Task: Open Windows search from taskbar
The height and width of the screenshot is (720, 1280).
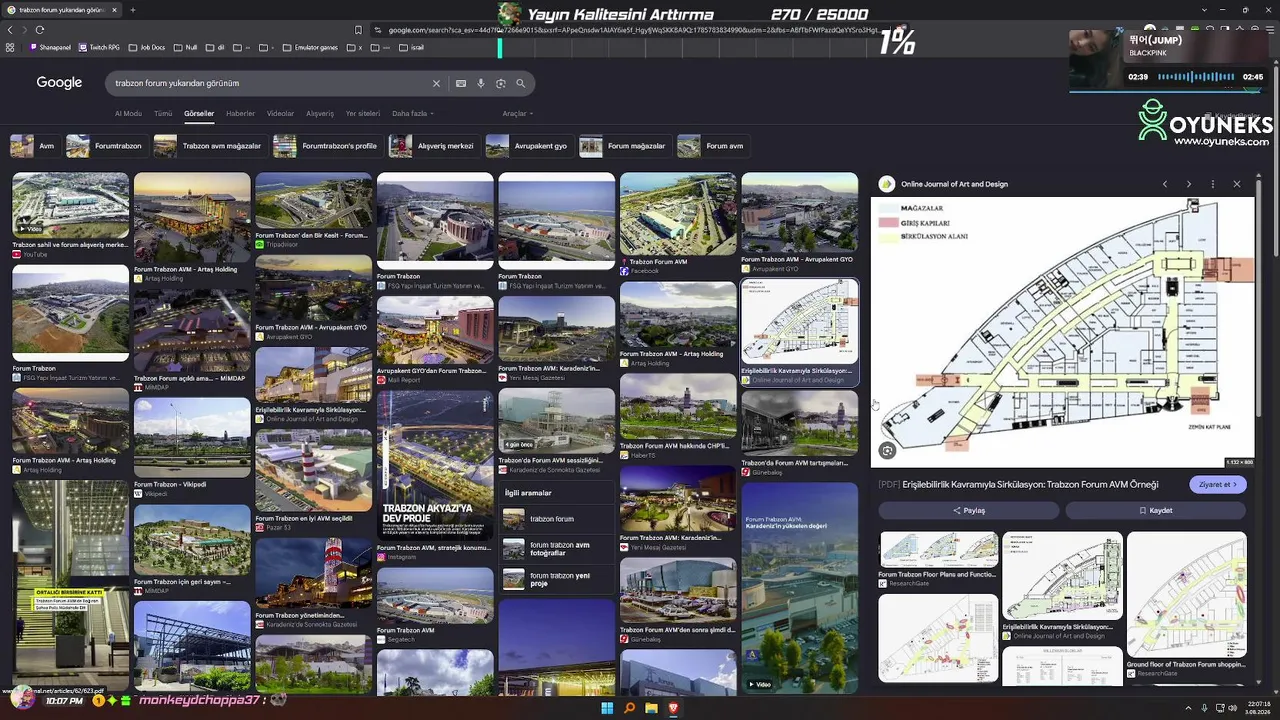Action: pyautogui.click(x=629, y=708)
